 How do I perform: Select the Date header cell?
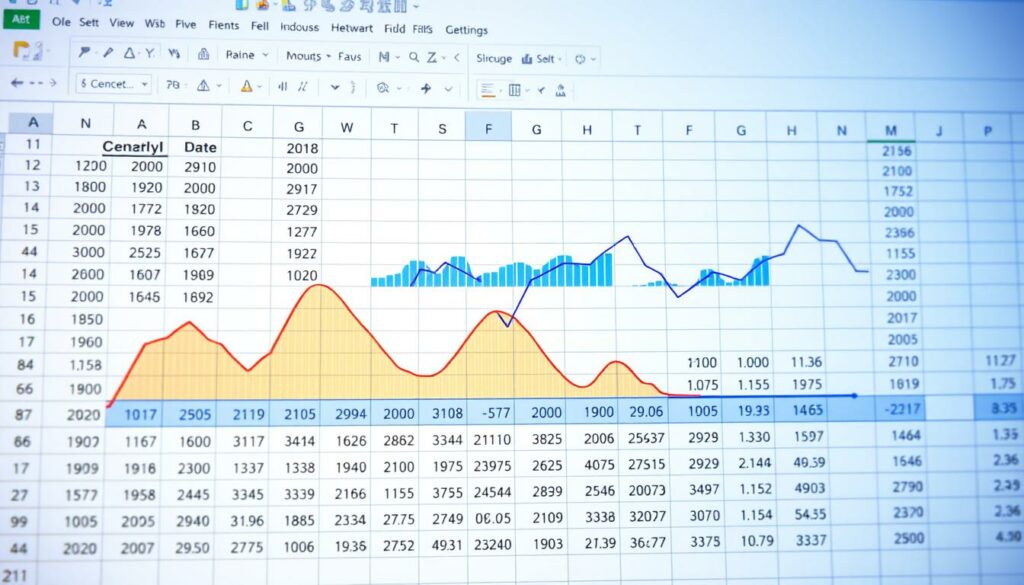point(200,146)
